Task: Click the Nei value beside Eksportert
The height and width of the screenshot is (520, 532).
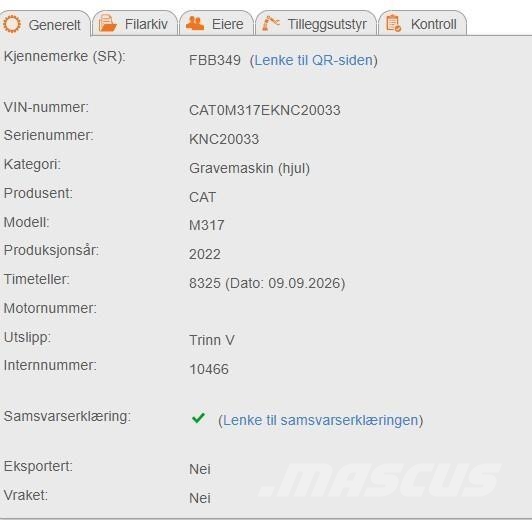Action: pyautogui.click(x=200, y=469)
